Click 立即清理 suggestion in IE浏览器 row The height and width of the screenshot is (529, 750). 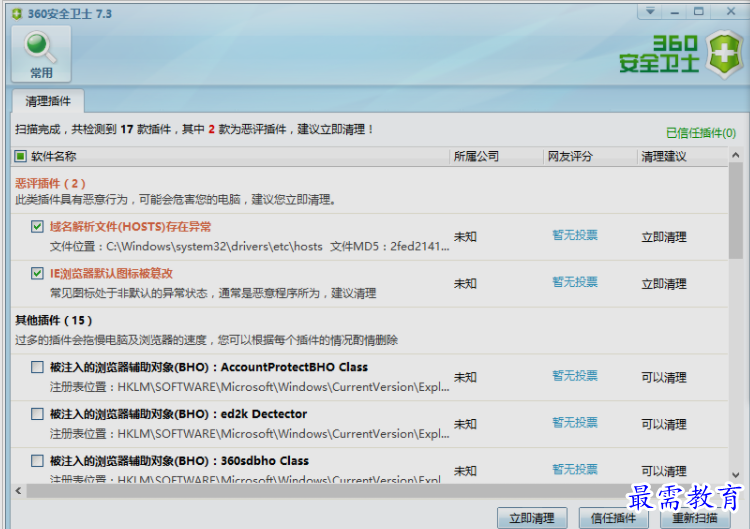click(x=664, y=284)
